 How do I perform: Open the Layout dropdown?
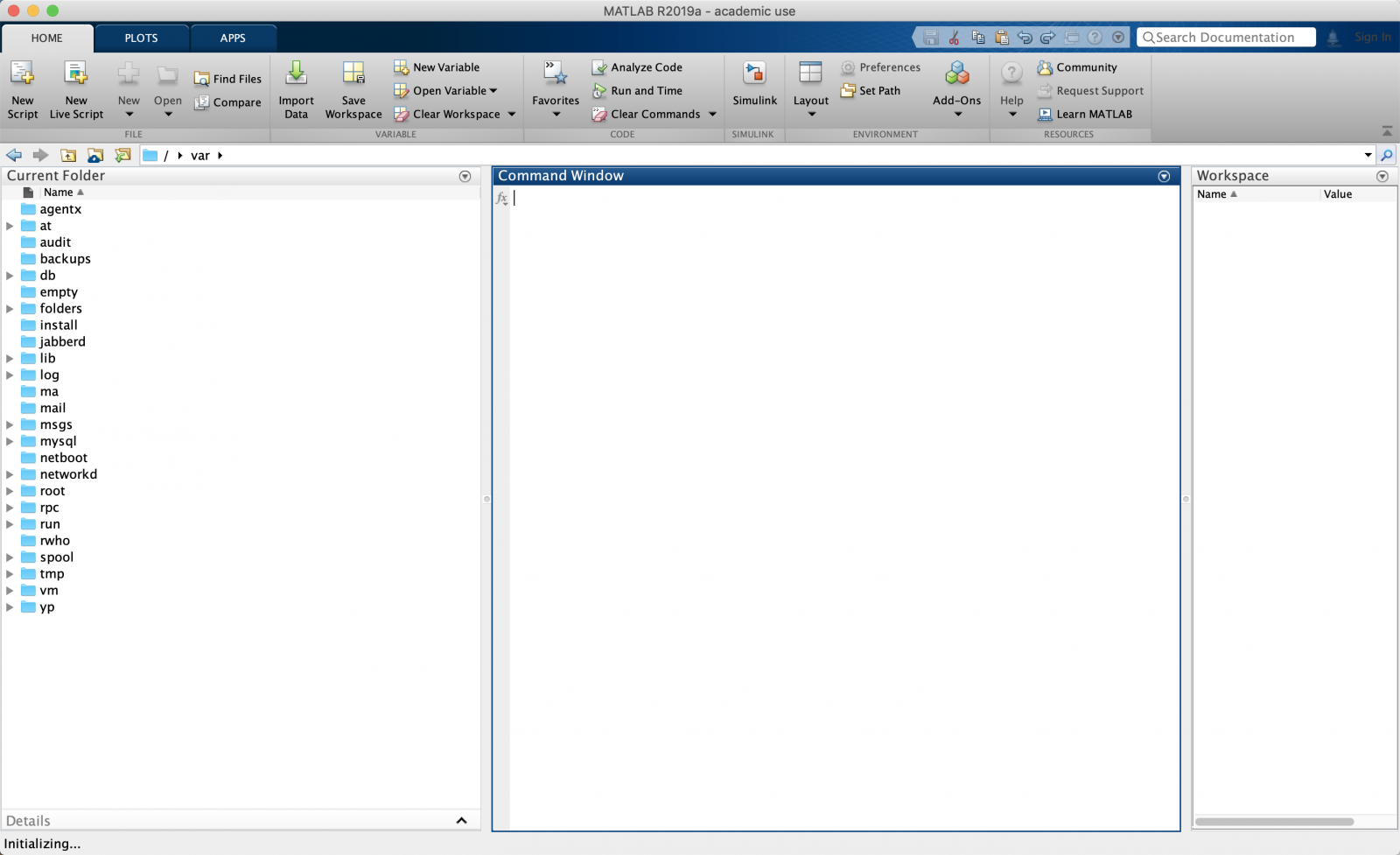[811, 88]
